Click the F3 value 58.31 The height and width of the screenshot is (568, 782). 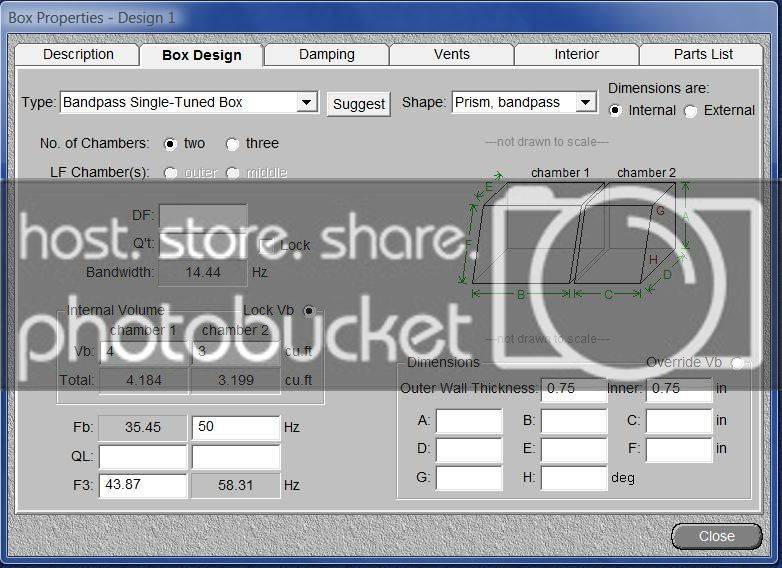click(236, 485)
